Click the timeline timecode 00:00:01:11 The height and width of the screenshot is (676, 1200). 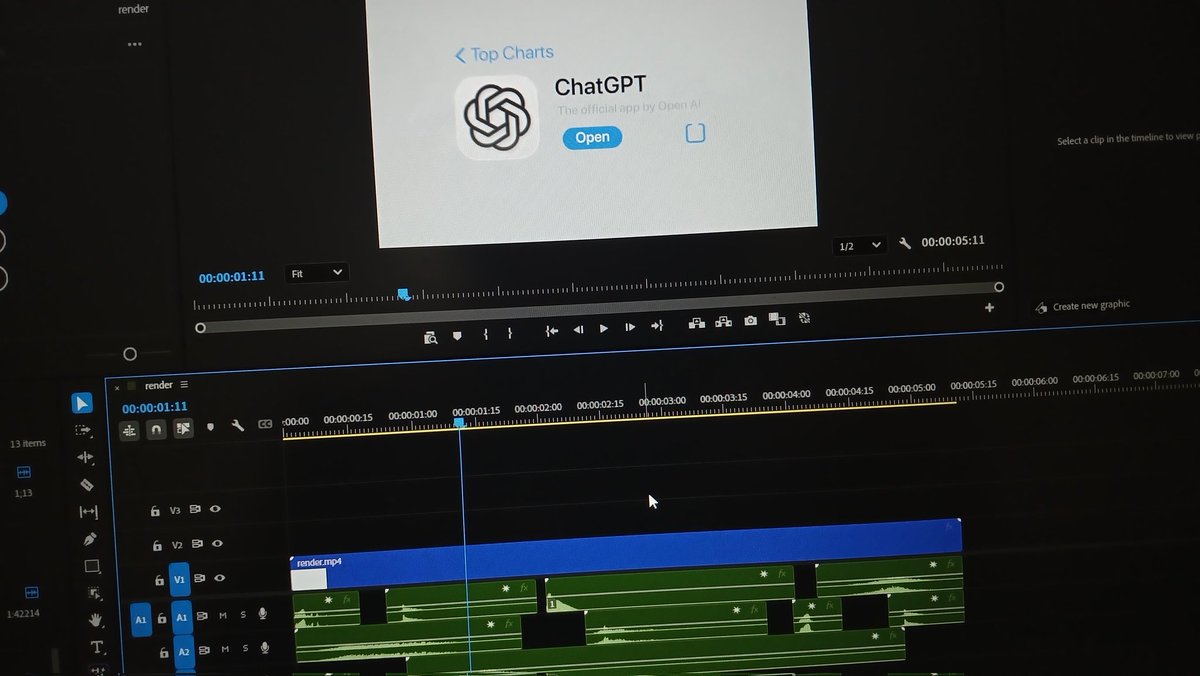click(155, 407)
